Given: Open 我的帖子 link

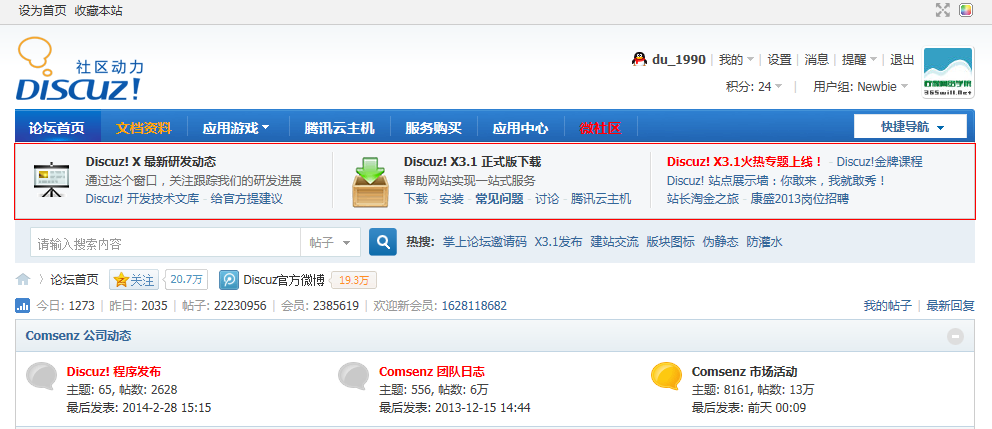Looking at the screenshot, I should [x=888, y=306].
